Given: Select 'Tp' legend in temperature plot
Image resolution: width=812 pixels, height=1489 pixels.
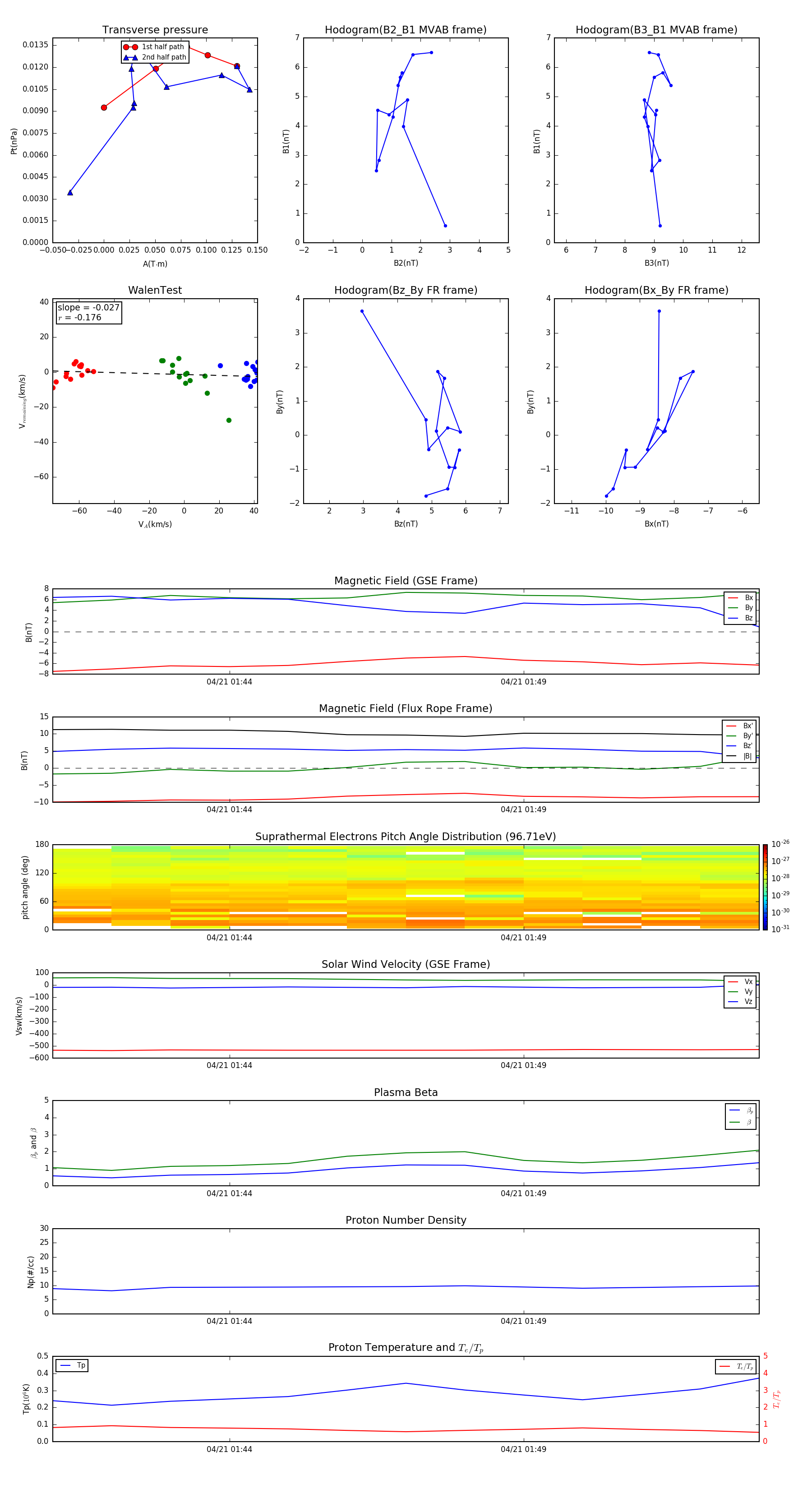Looking at the screenshot, I should coord(72,1365).
